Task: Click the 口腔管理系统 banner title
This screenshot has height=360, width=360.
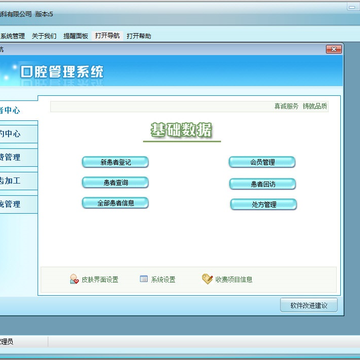Action: tap(62, 72)
